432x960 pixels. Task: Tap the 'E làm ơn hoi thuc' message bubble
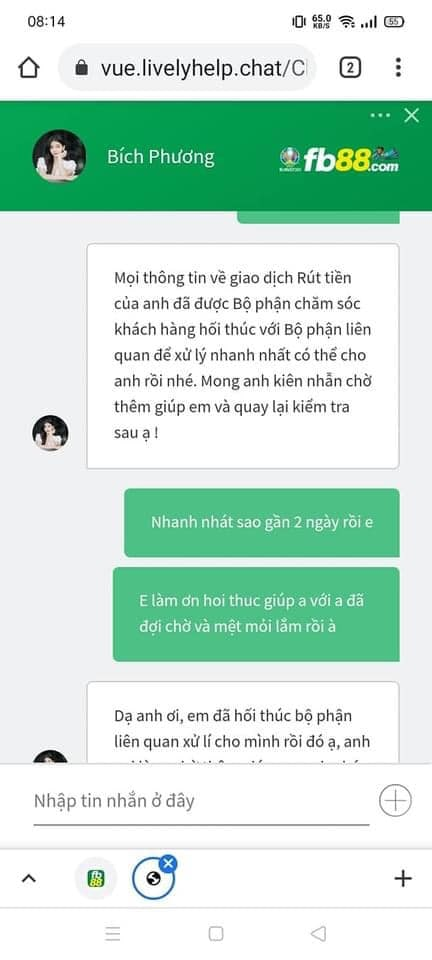(256, 614)
